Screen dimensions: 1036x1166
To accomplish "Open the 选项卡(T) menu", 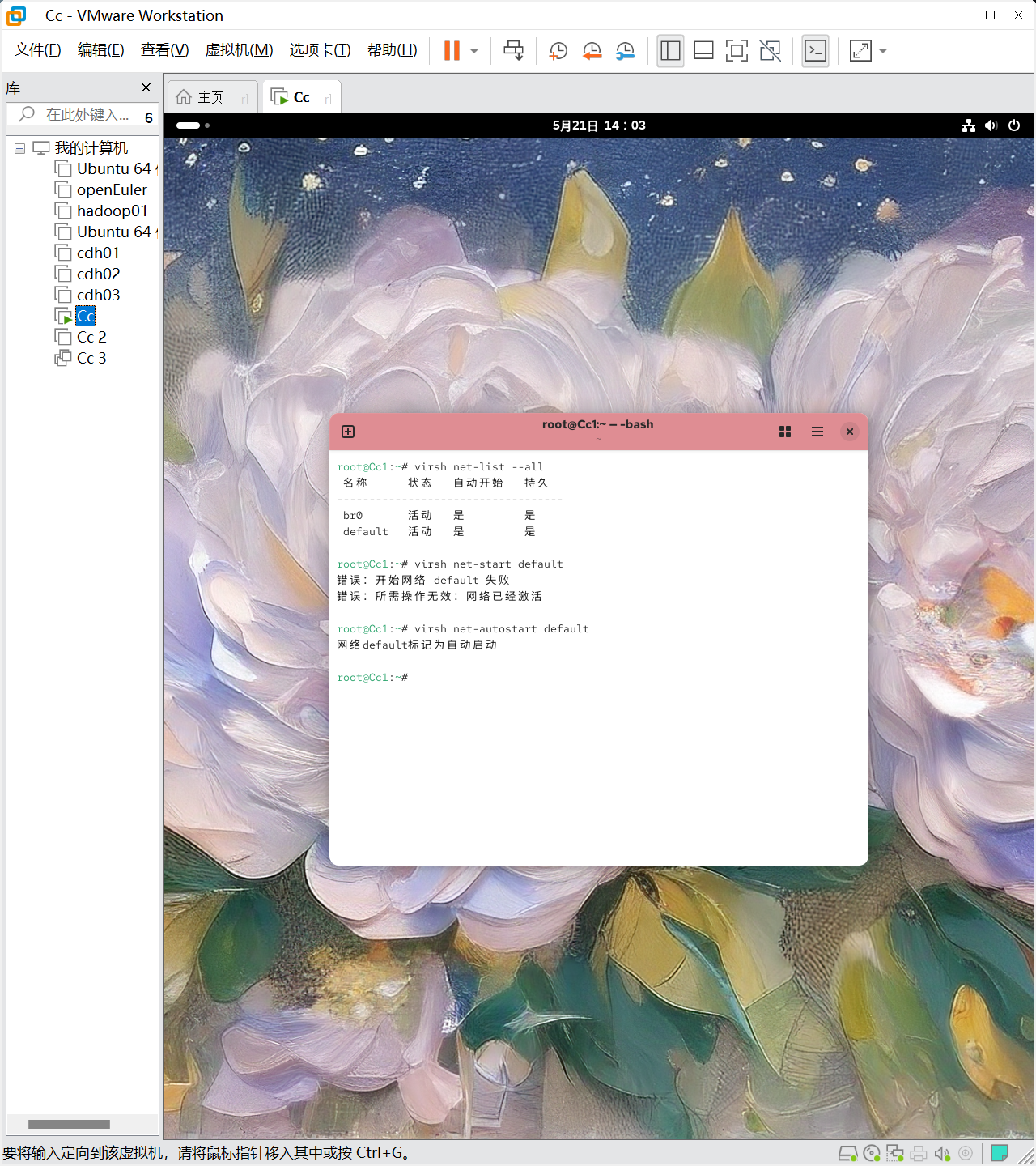I will coord(321,50).
